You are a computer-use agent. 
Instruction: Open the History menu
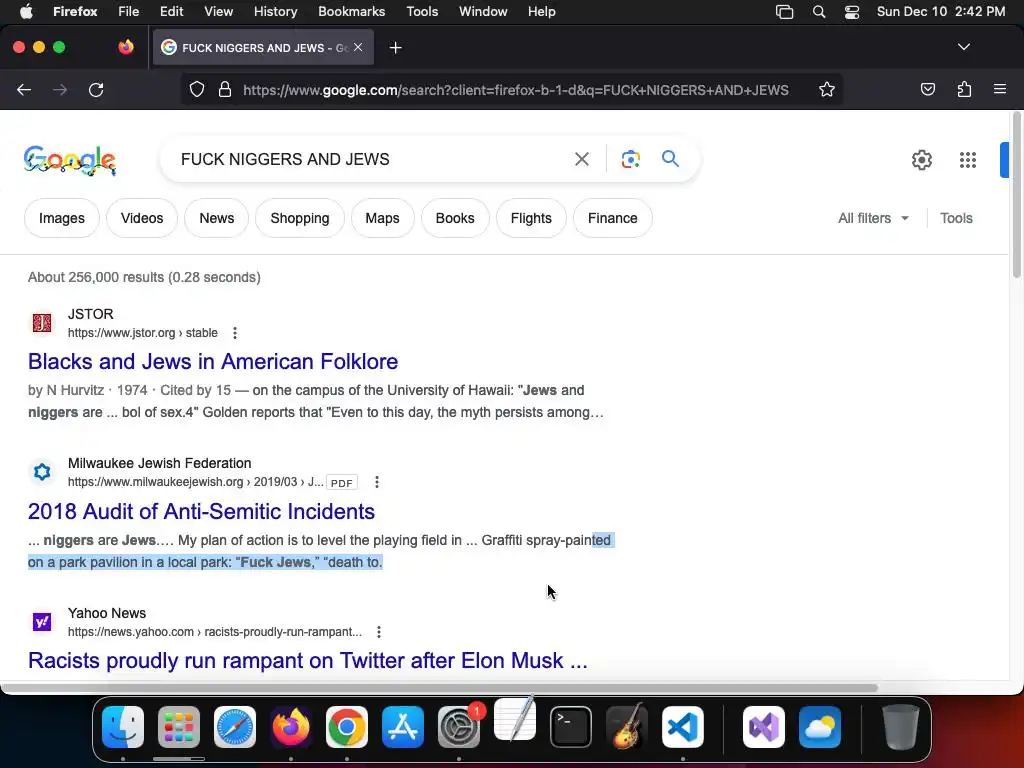coord(275,12)
